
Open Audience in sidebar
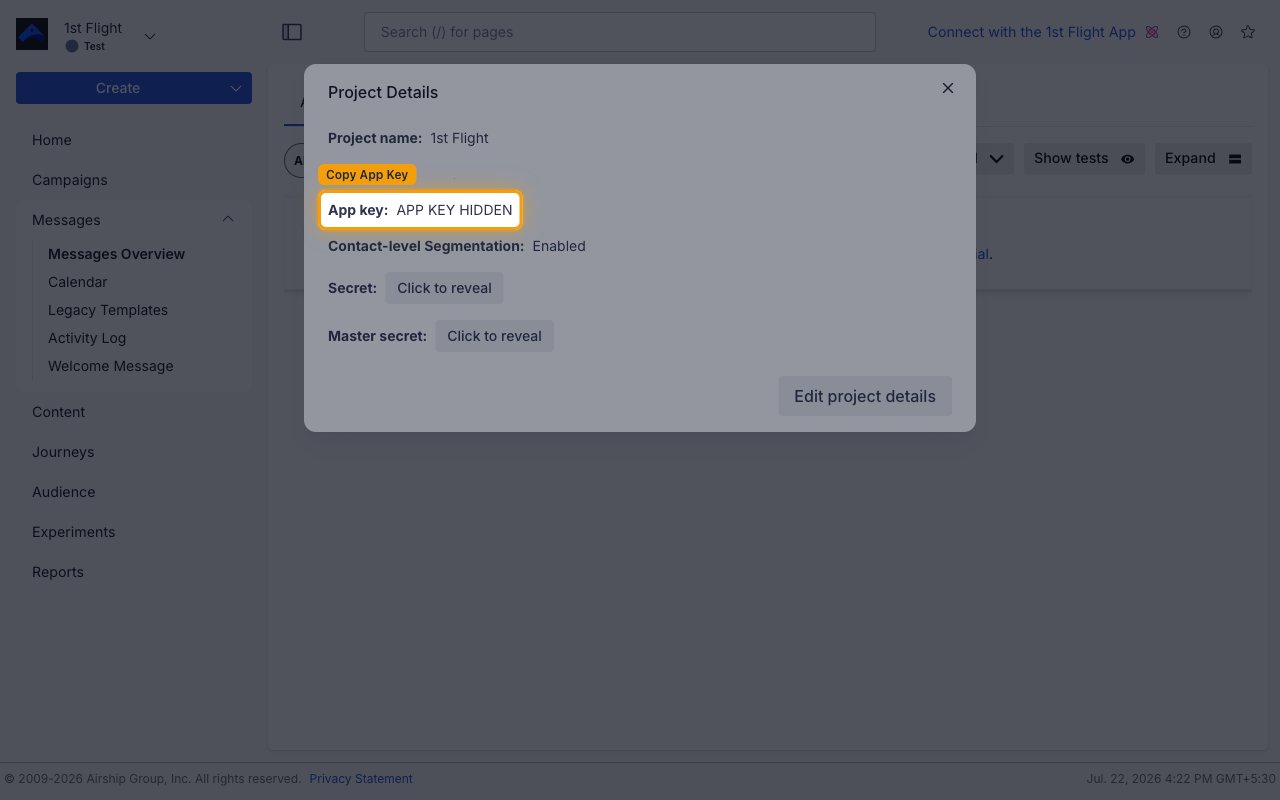click(x=63, y=492)
